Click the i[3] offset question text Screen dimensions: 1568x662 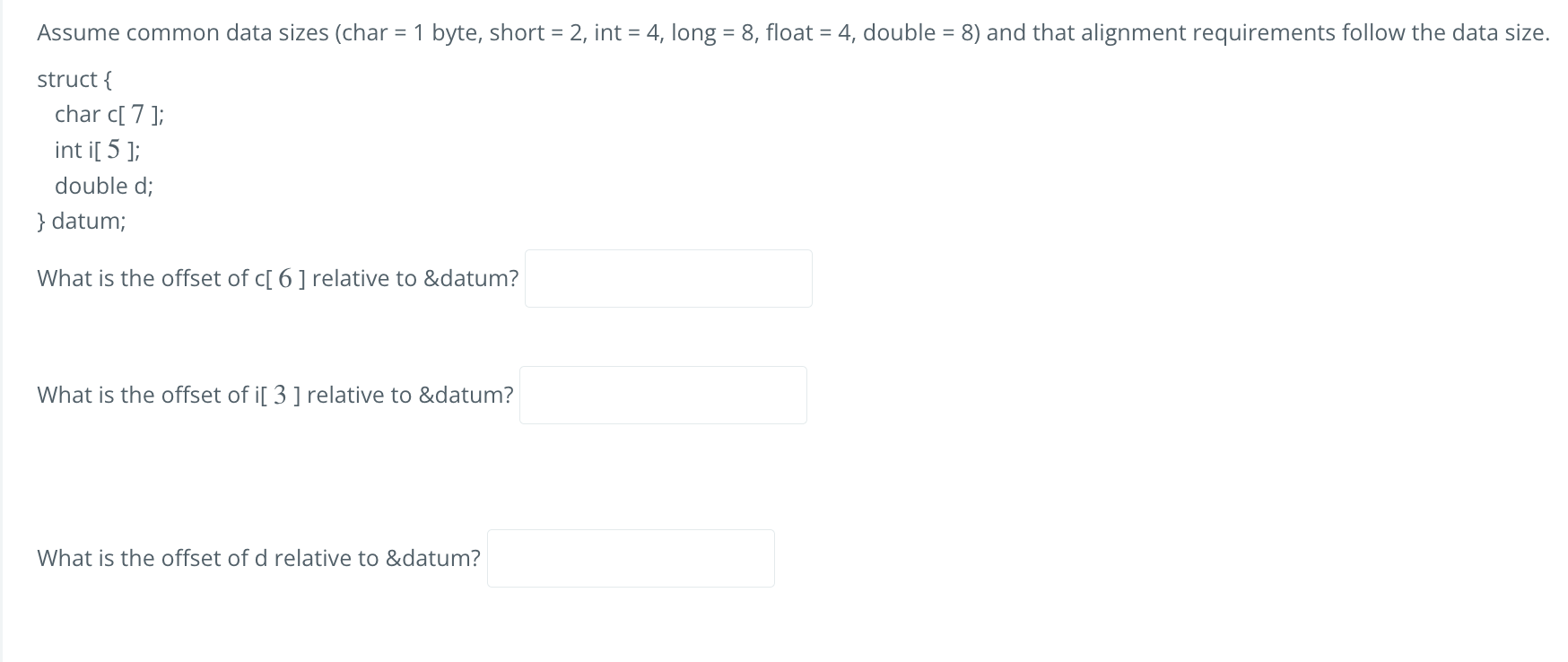click(274, 395)
